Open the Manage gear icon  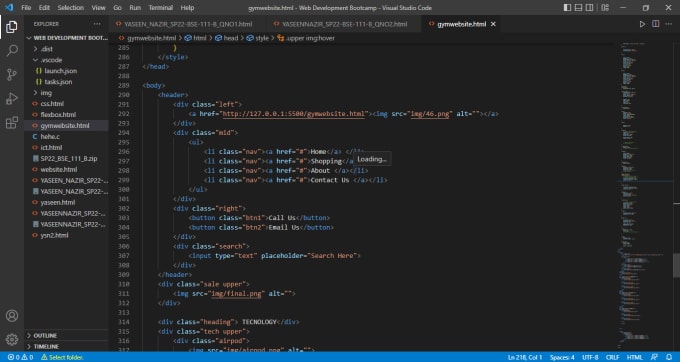[x=12, y=339]
